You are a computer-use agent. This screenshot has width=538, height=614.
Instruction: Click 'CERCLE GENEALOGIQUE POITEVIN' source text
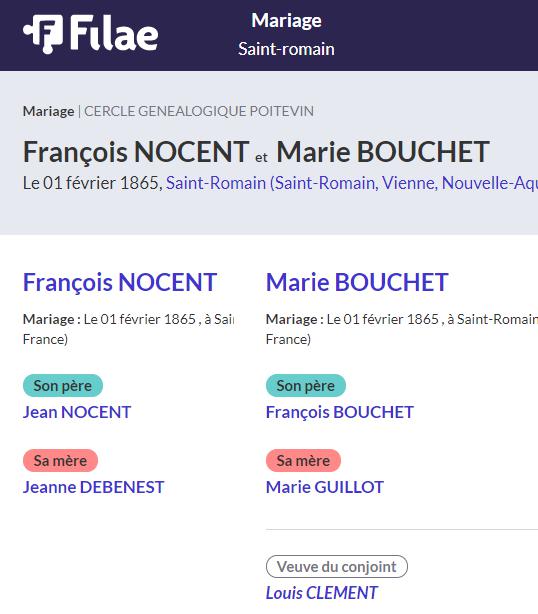199,111
